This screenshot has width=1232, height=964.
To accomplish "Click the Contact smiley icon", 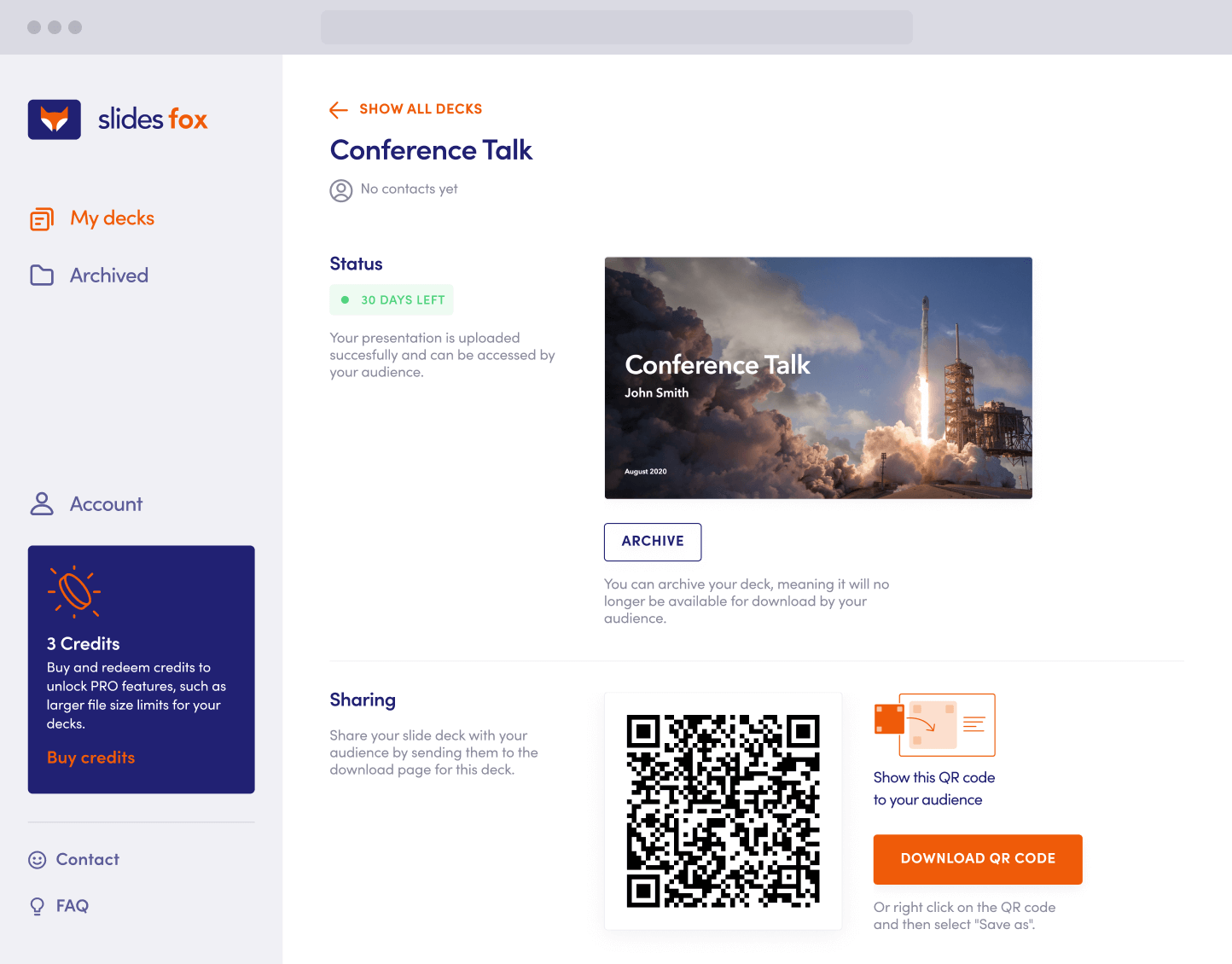I will tap(38, 860).
